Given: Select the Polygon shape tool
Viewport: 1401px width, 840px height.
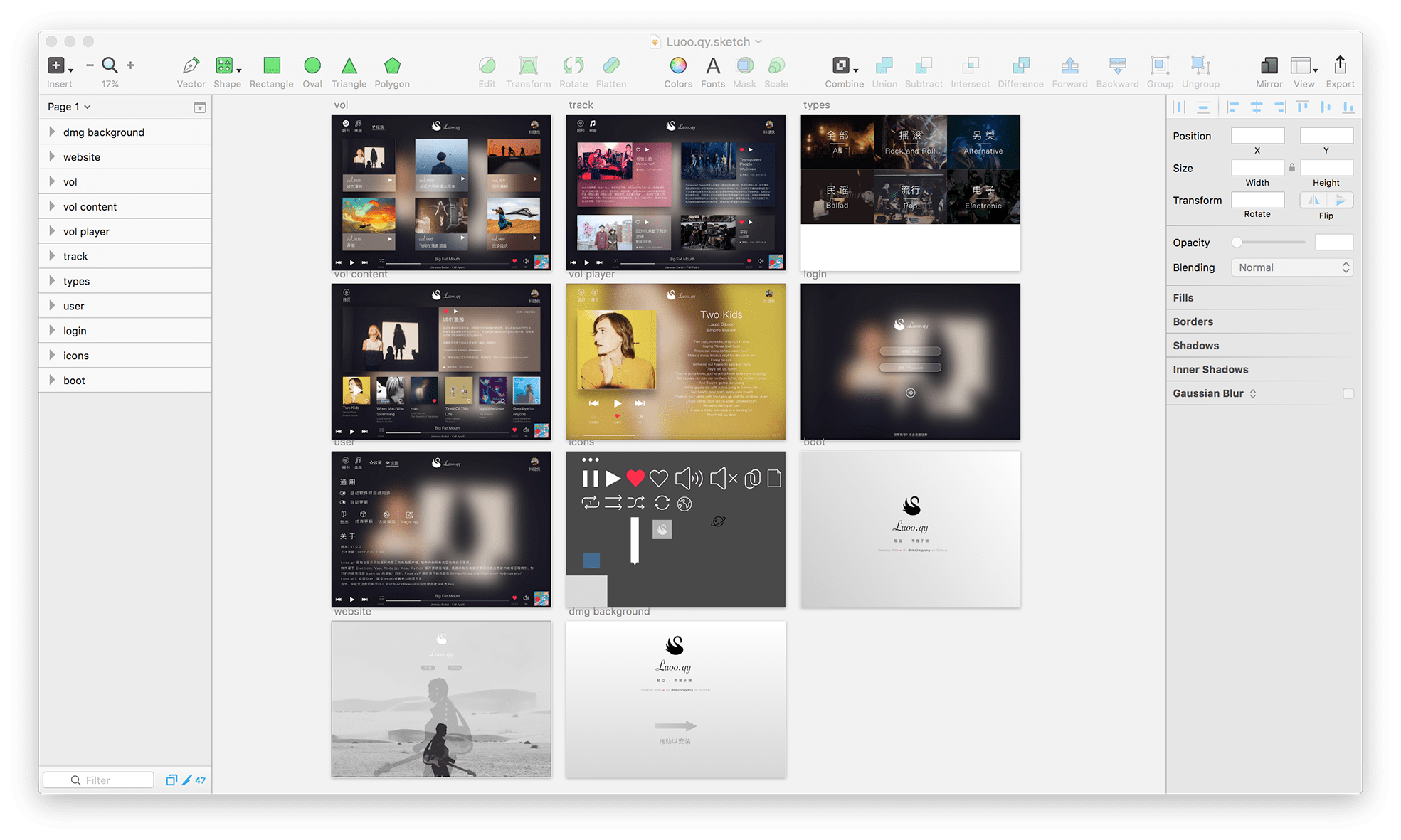Looking at the screenshot, I should [x=392, y=66].
